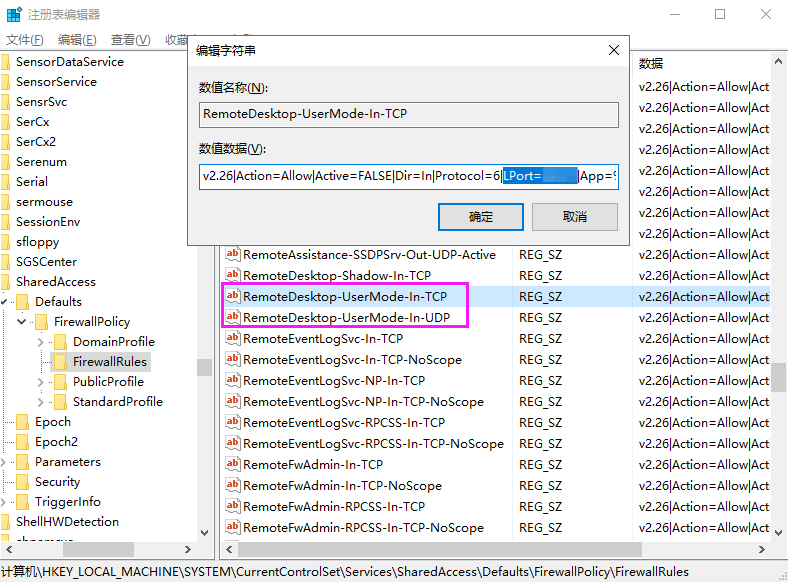Screen dimensions: 788x582
Task: Click the DomainProfile folder icon
Action: [60, 342]
